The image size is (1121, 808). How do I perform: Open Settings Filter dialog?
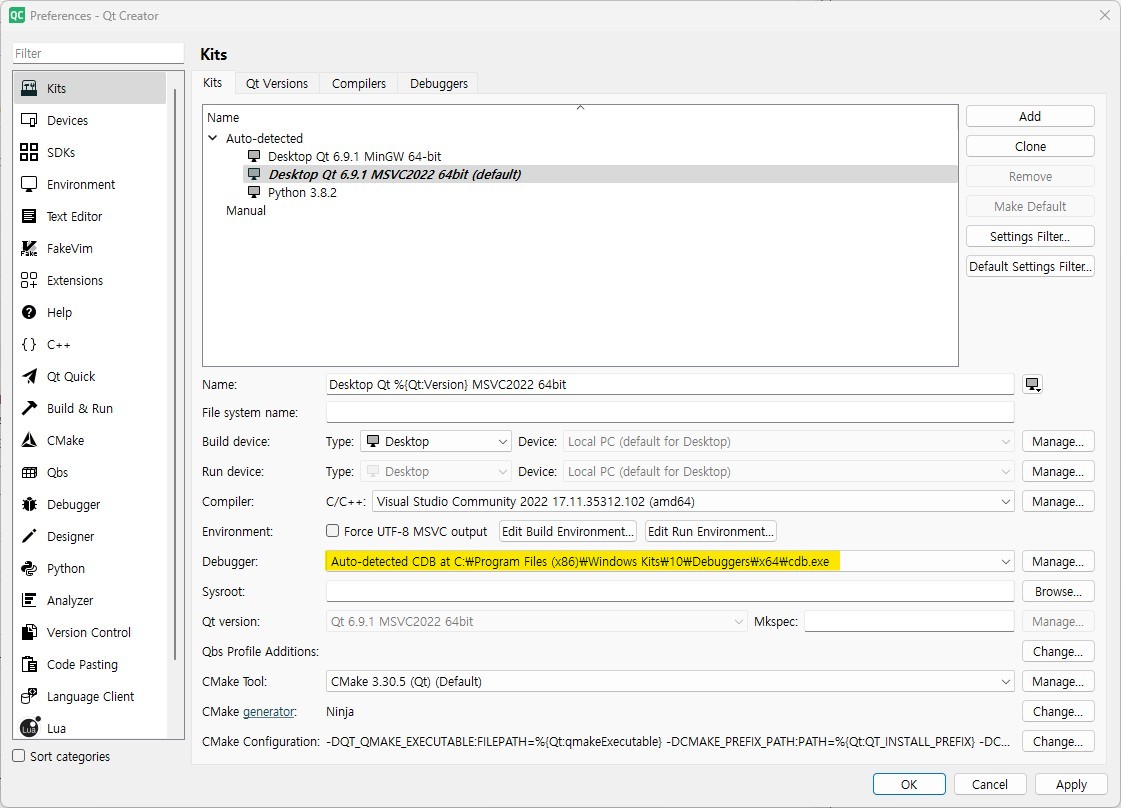(1030, 237)
